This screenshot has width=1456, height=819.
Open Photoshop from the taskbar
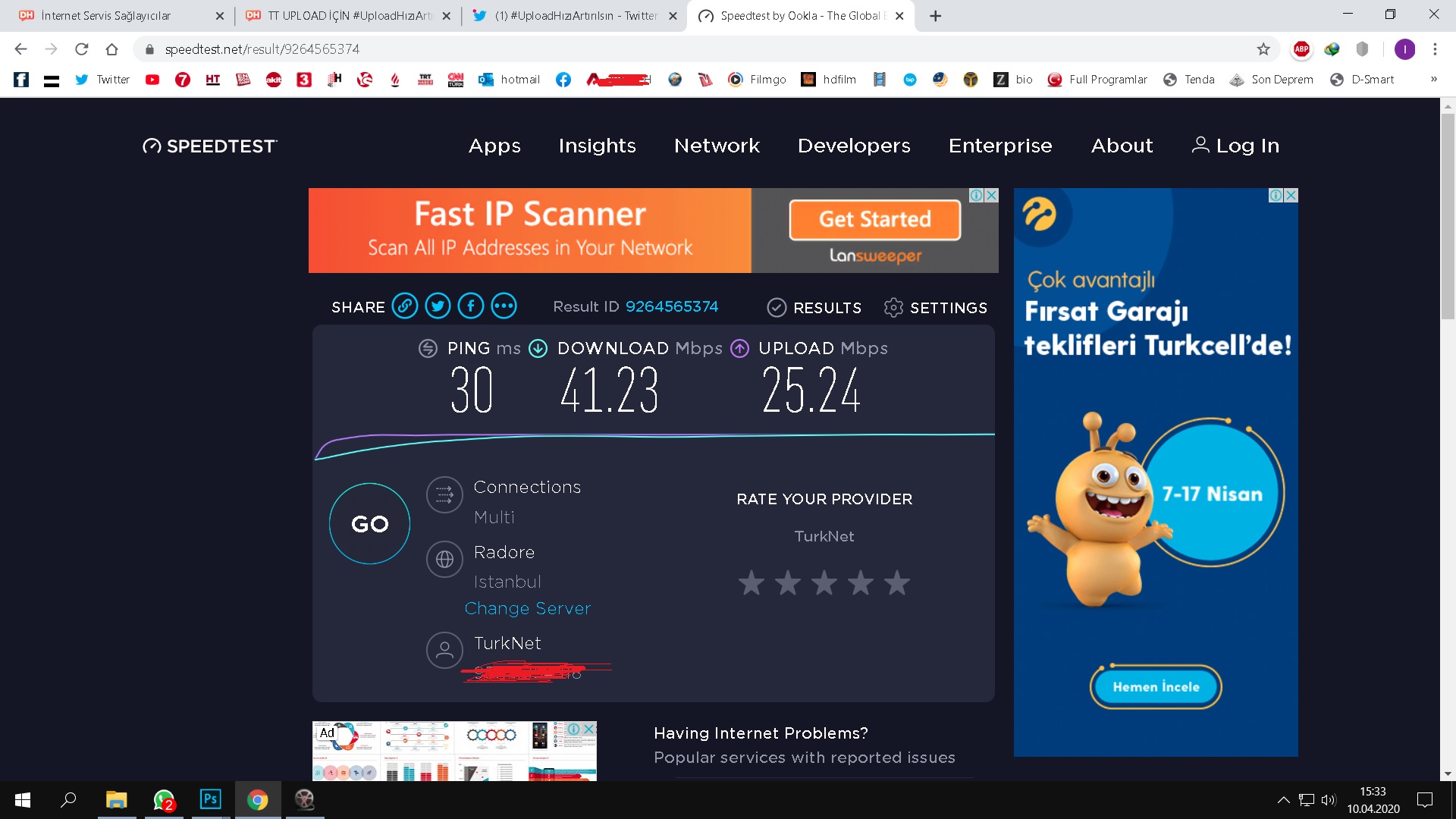coord(210,799)
